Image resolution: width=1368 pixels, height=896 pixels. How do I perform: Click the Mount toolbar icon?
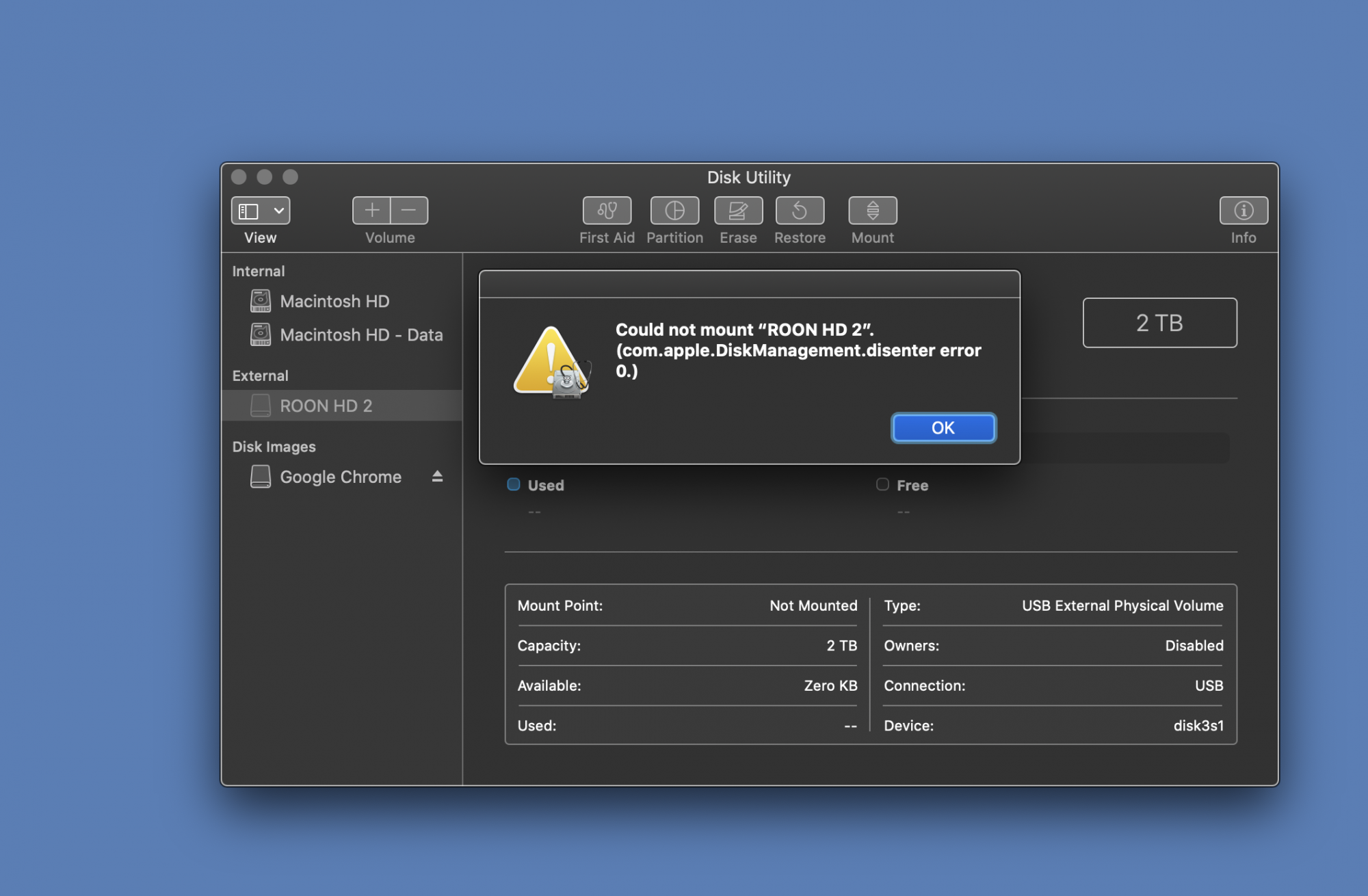point(872,211)
